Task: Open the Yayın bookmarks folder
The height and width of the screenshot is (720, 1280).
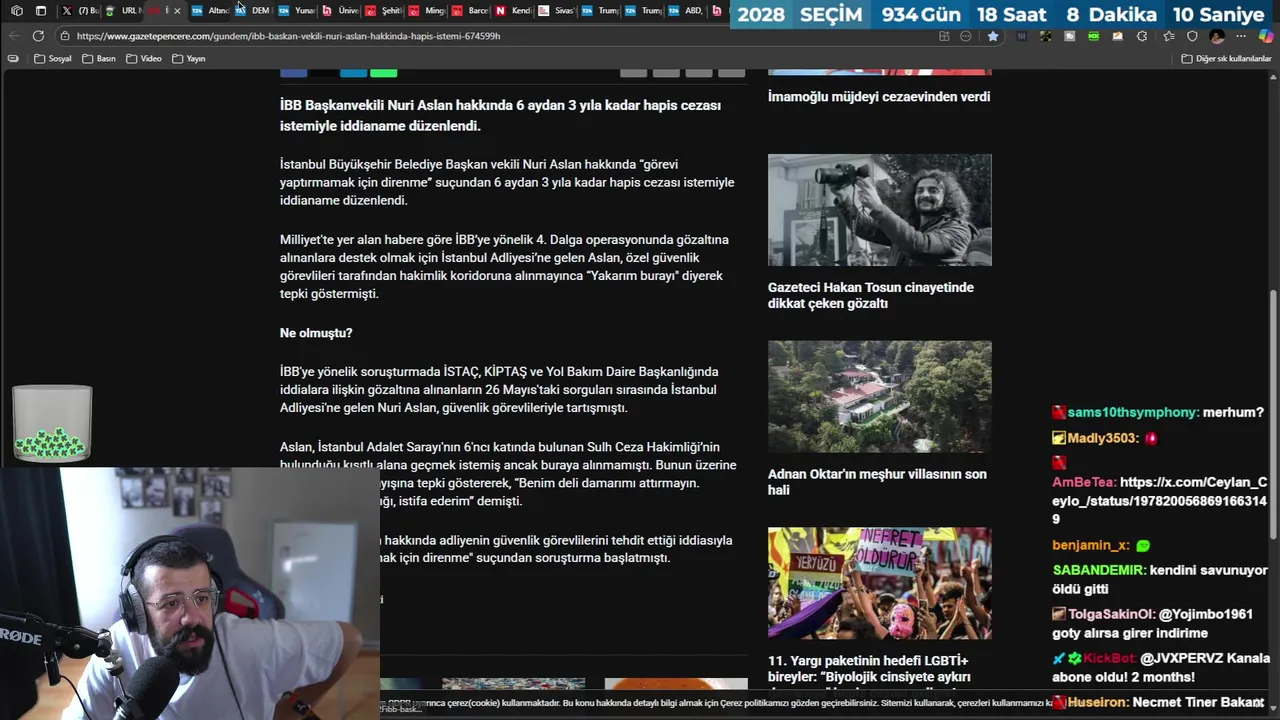Action: [x=189, y=59]
